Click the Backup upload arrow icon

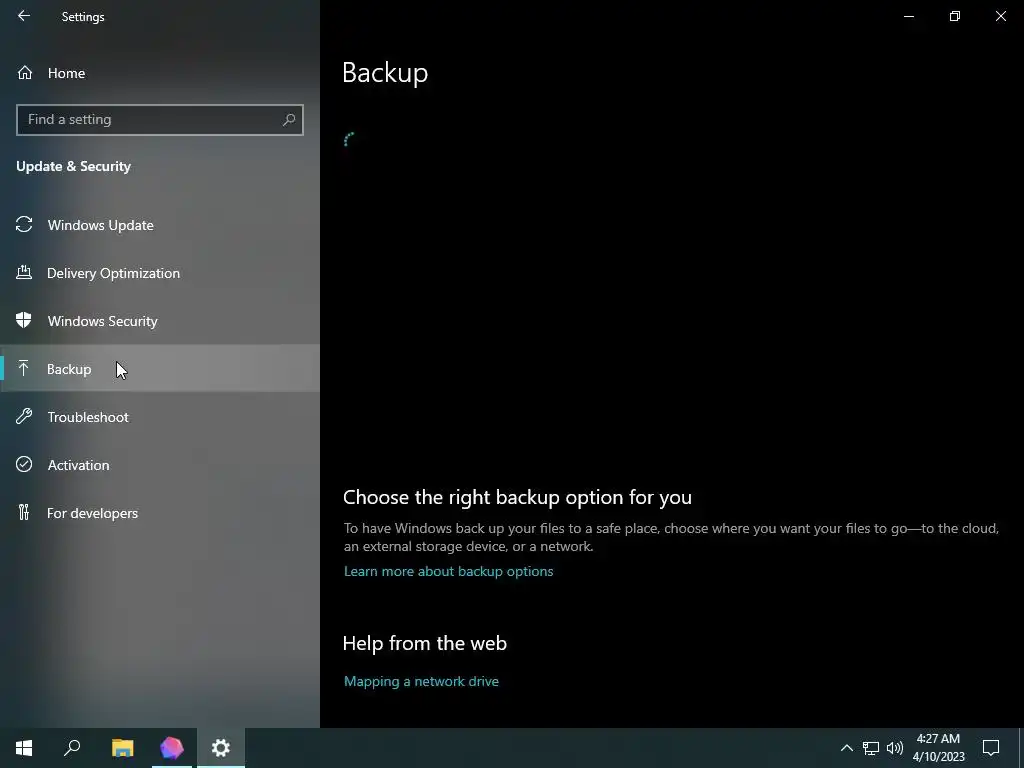[x=24, y=368]
